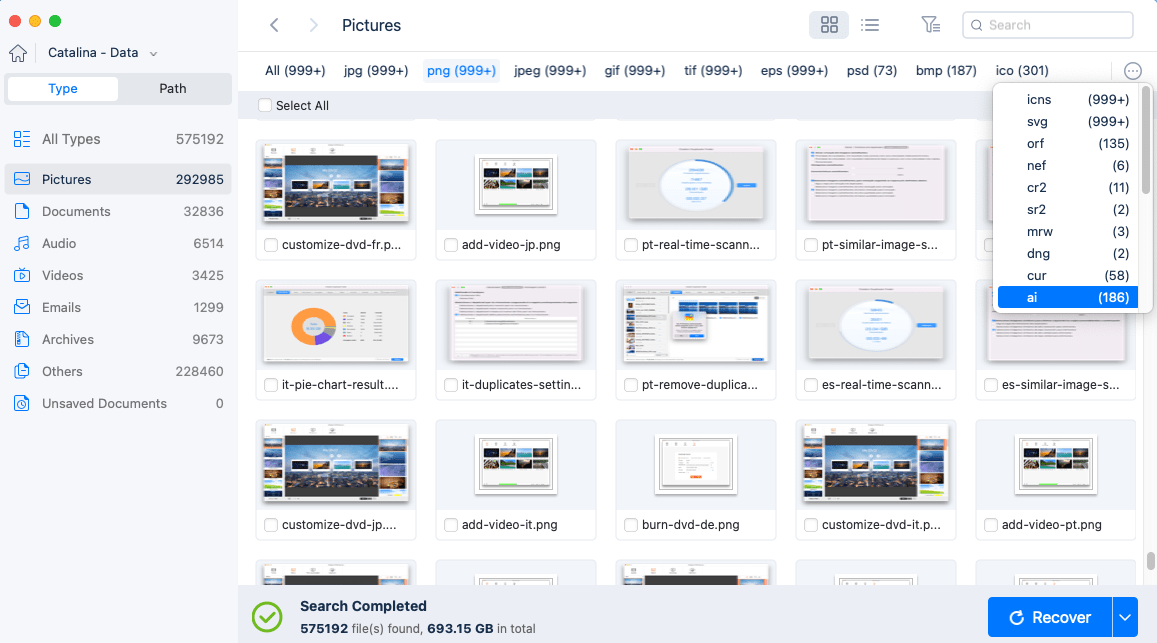Click the Archives category icon

[22, 339]
